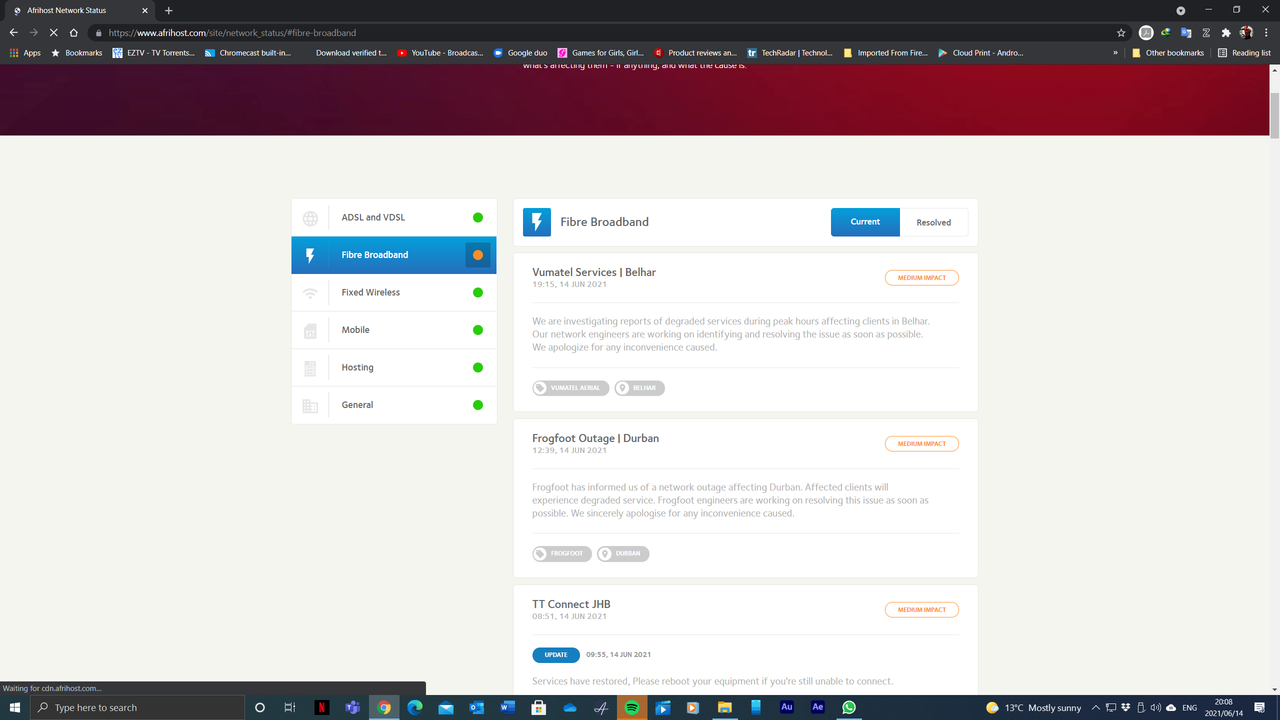Viewport: 1280px width, 720px height.
Task: Open the Fixed Wireless status category
Action: 394,293
